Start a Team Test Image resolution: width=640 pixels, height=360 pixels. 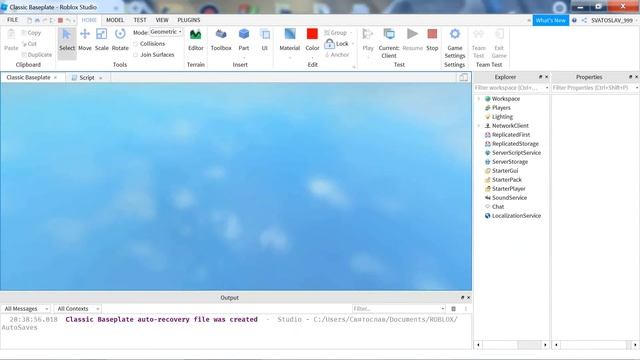pos(478,43)
